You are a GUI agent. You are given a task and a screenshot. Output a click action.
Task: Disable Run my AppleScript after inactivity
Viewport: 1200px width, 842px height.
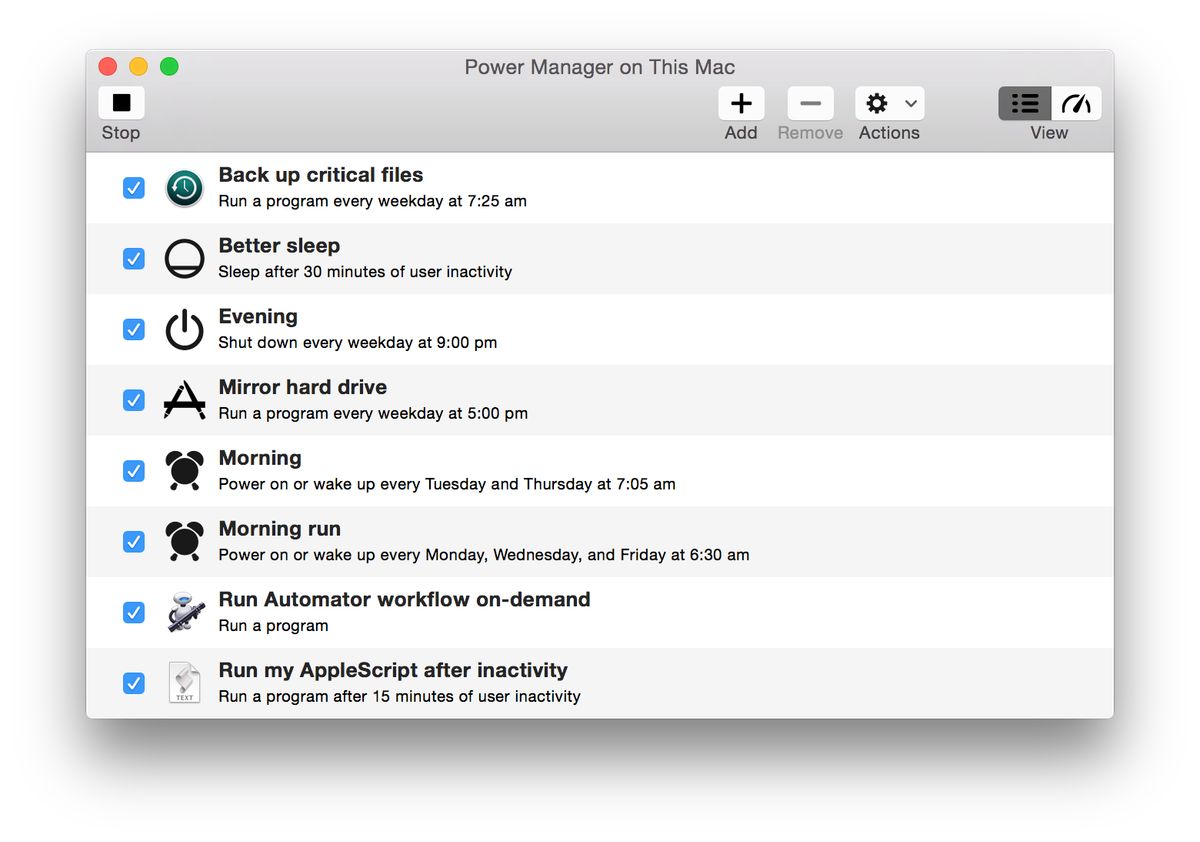pos(133,683)
